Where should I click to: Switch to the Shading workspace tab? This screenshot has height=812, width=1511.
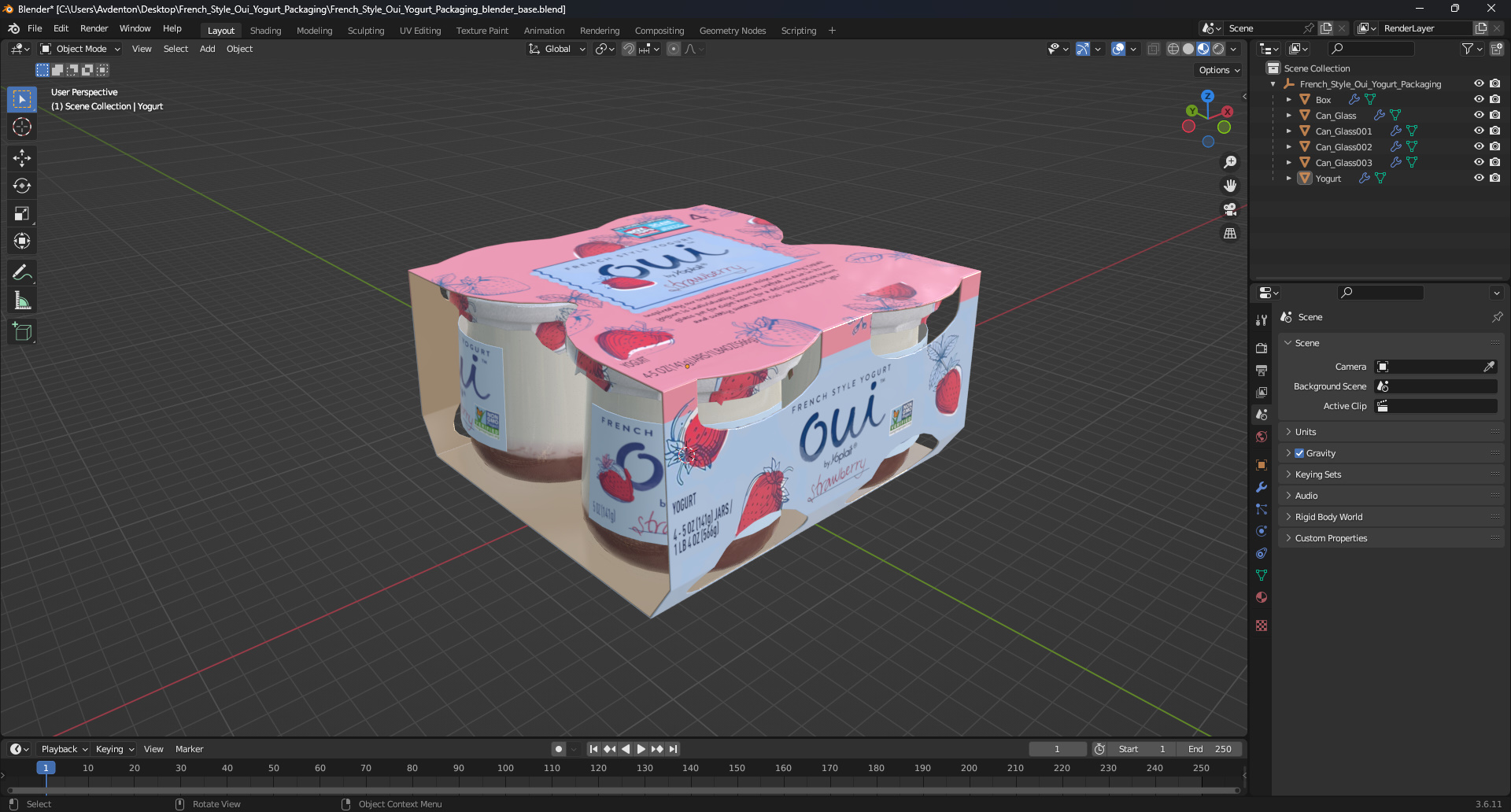point(265,31)
